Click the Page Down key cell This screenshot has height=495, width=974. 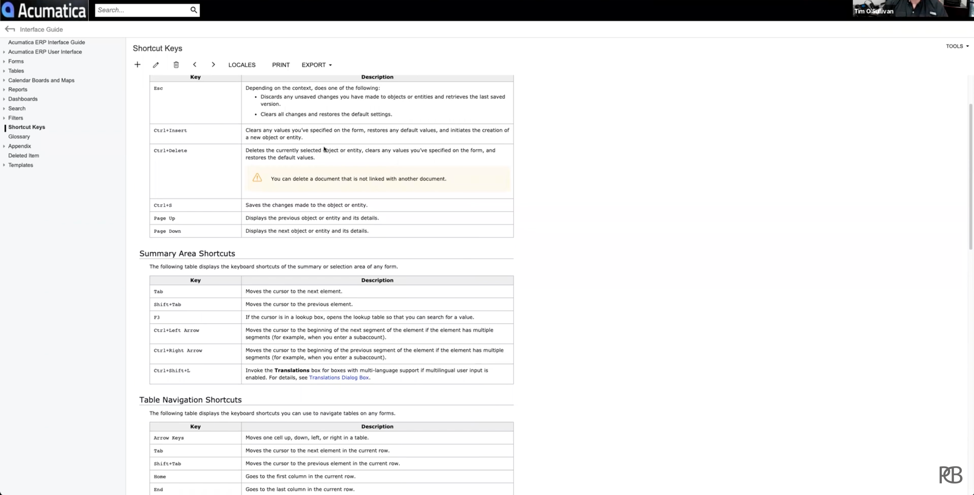pos(195,231)
